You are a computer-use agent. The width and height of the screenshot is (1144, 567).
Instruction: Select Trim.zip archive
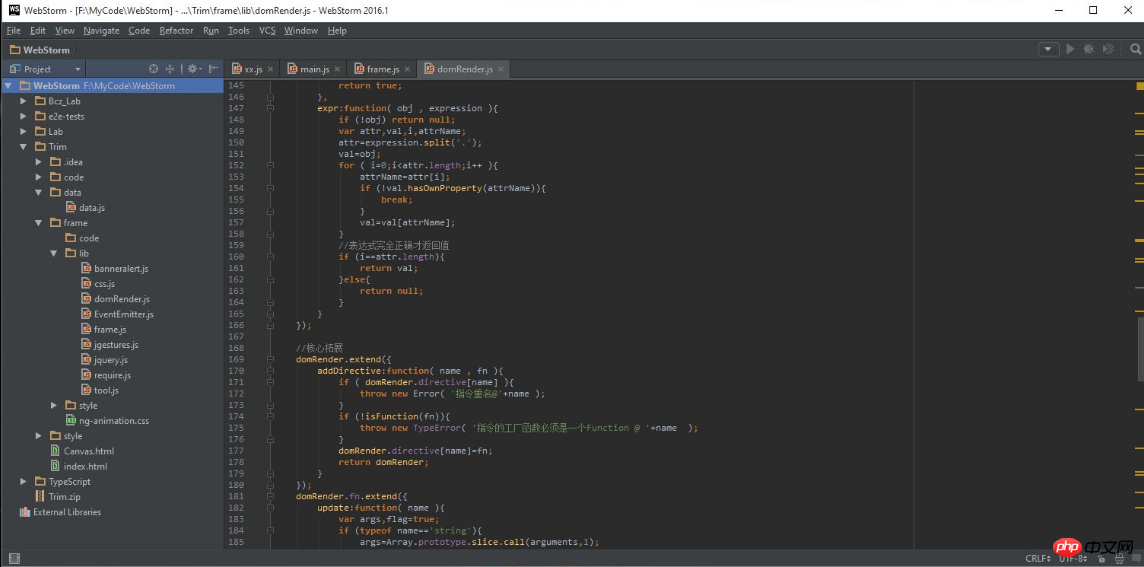click(58, 497)
